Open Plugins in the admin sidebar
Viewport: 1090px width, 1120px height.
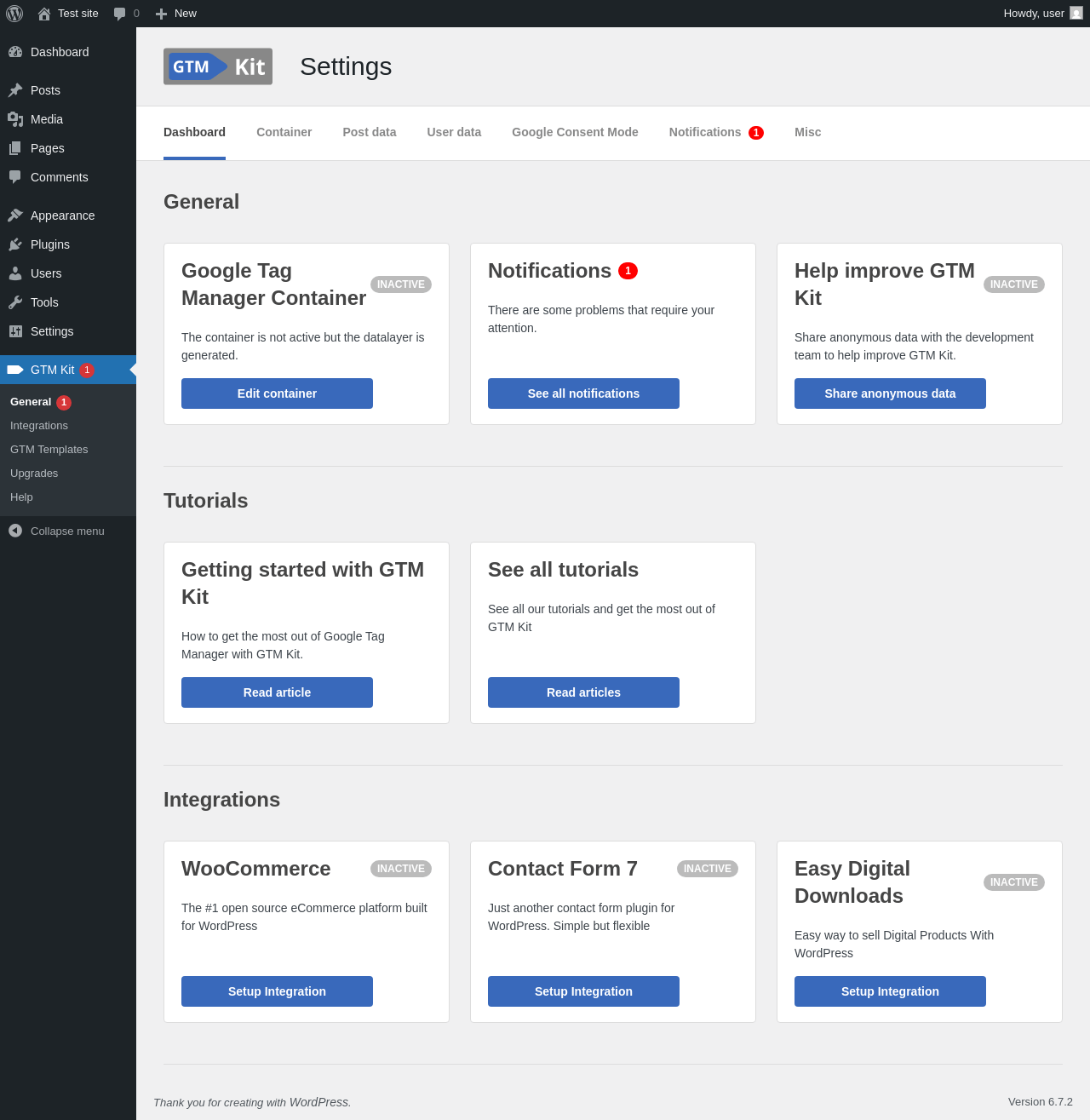[x=68, y=244]
